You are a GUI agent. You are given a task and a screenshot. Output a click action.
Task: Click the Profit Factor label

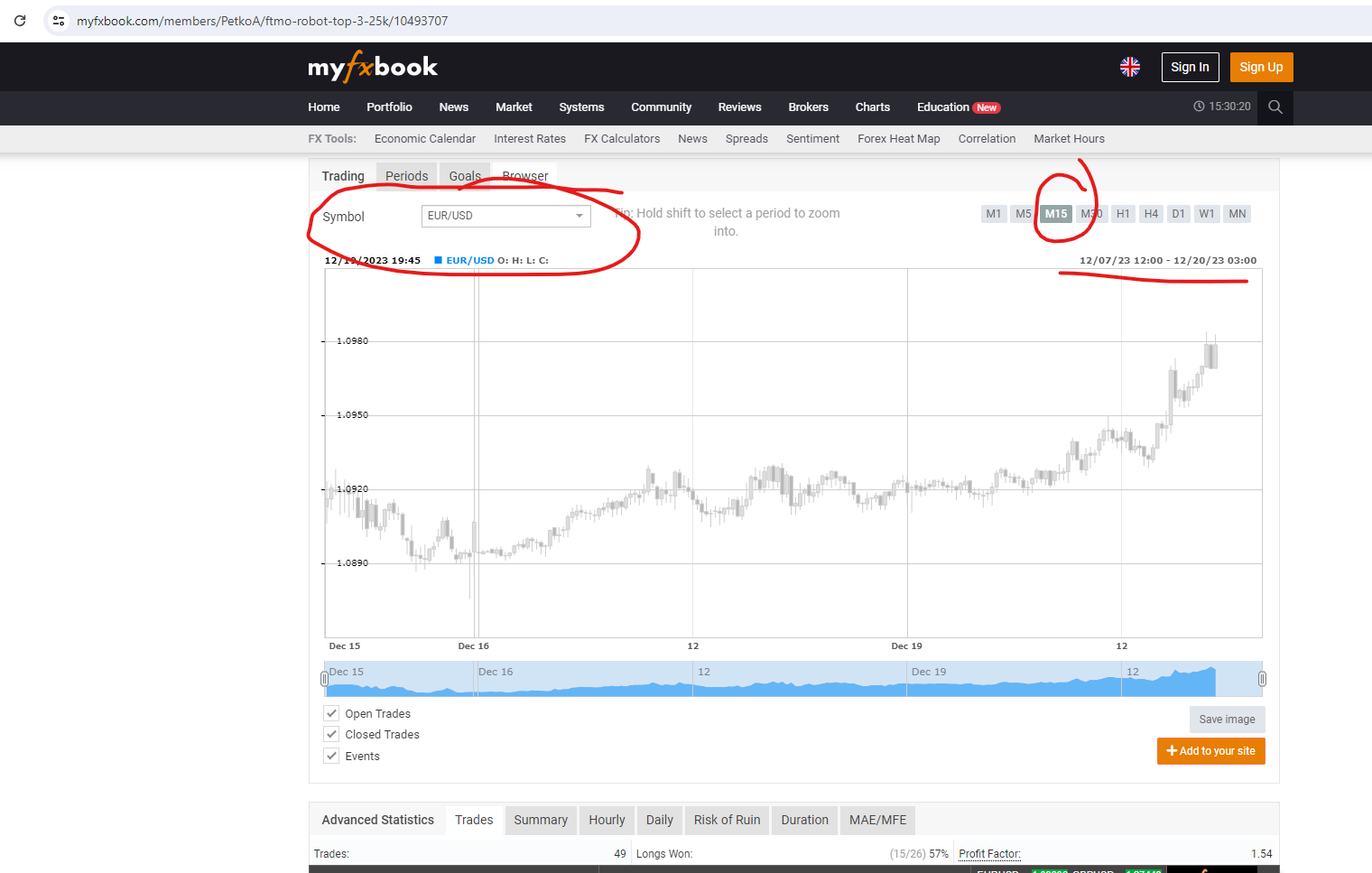[x=989, y=854]
